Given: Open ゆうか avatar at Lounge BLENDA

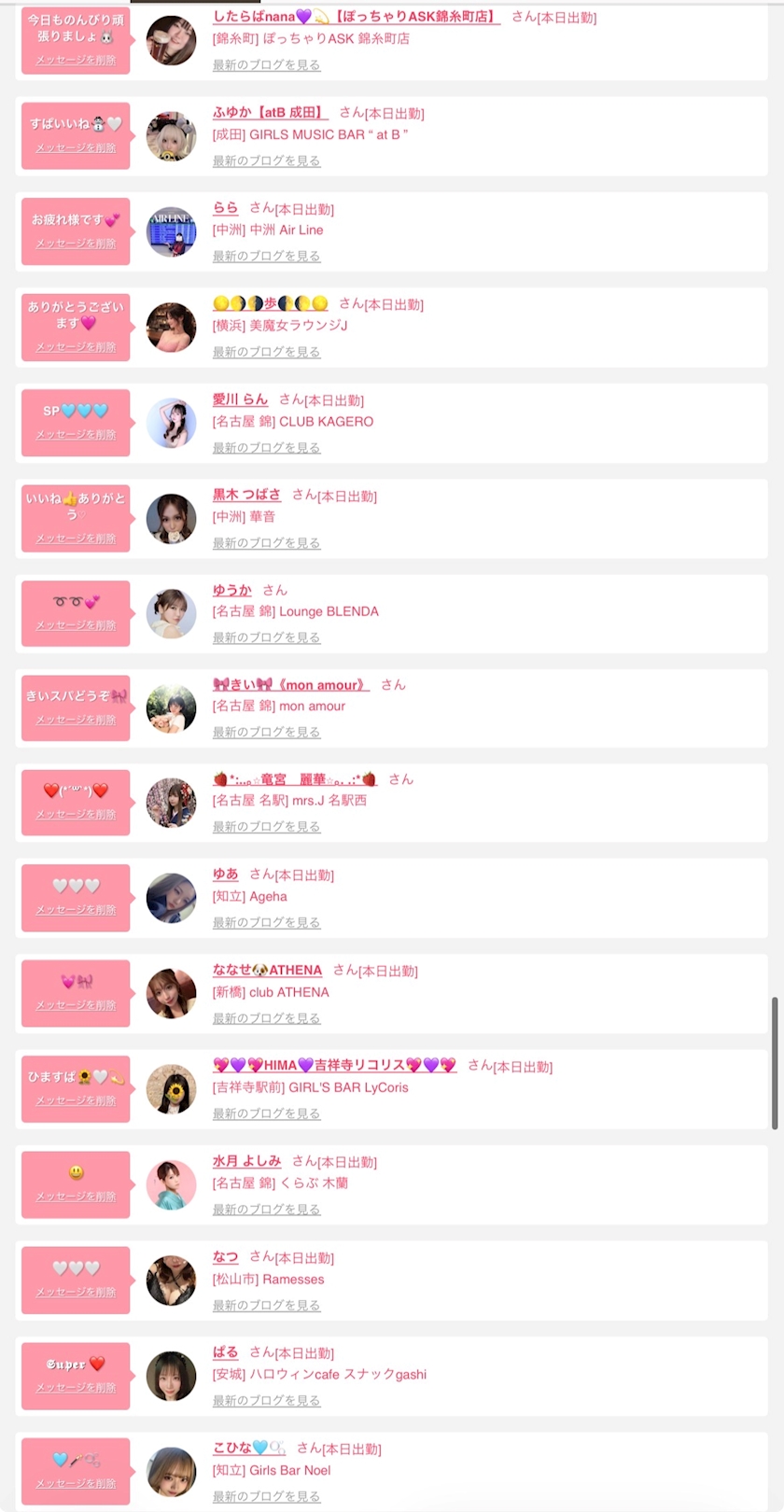Looking at the screenshot, I should point(172,613).
